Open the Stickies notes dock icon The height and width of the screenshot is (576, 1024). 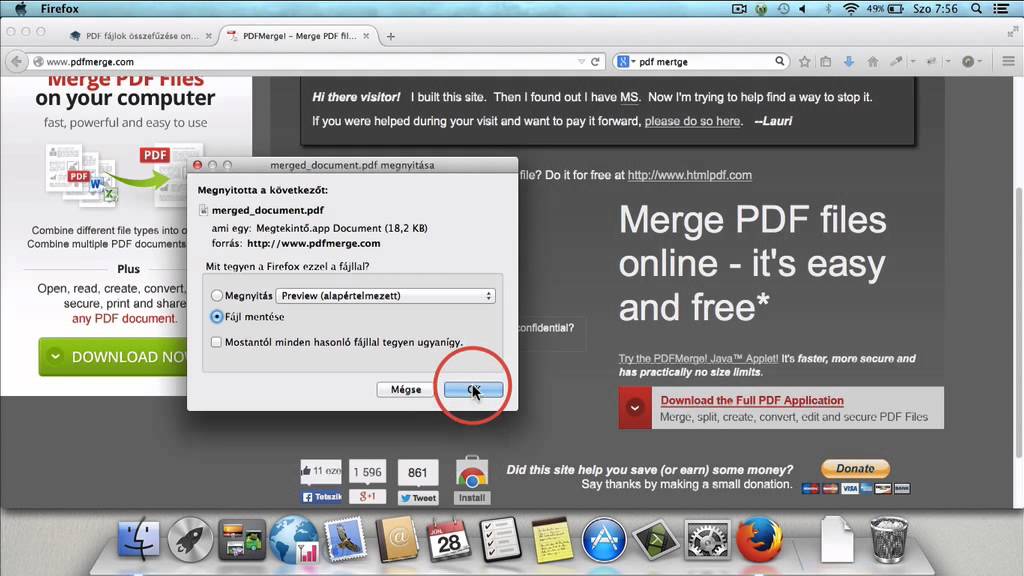pos(552,539)
